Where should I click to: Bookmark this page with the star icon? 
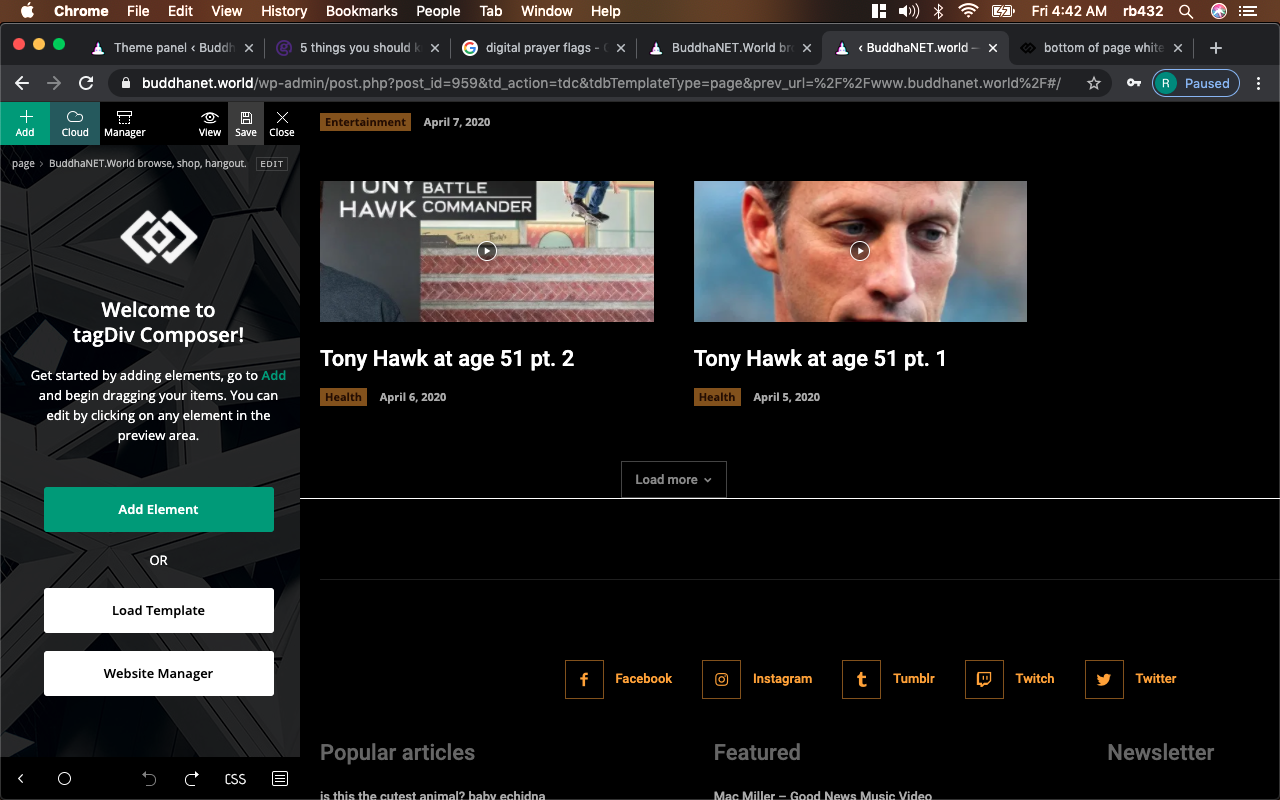[x=1094, y=83]
